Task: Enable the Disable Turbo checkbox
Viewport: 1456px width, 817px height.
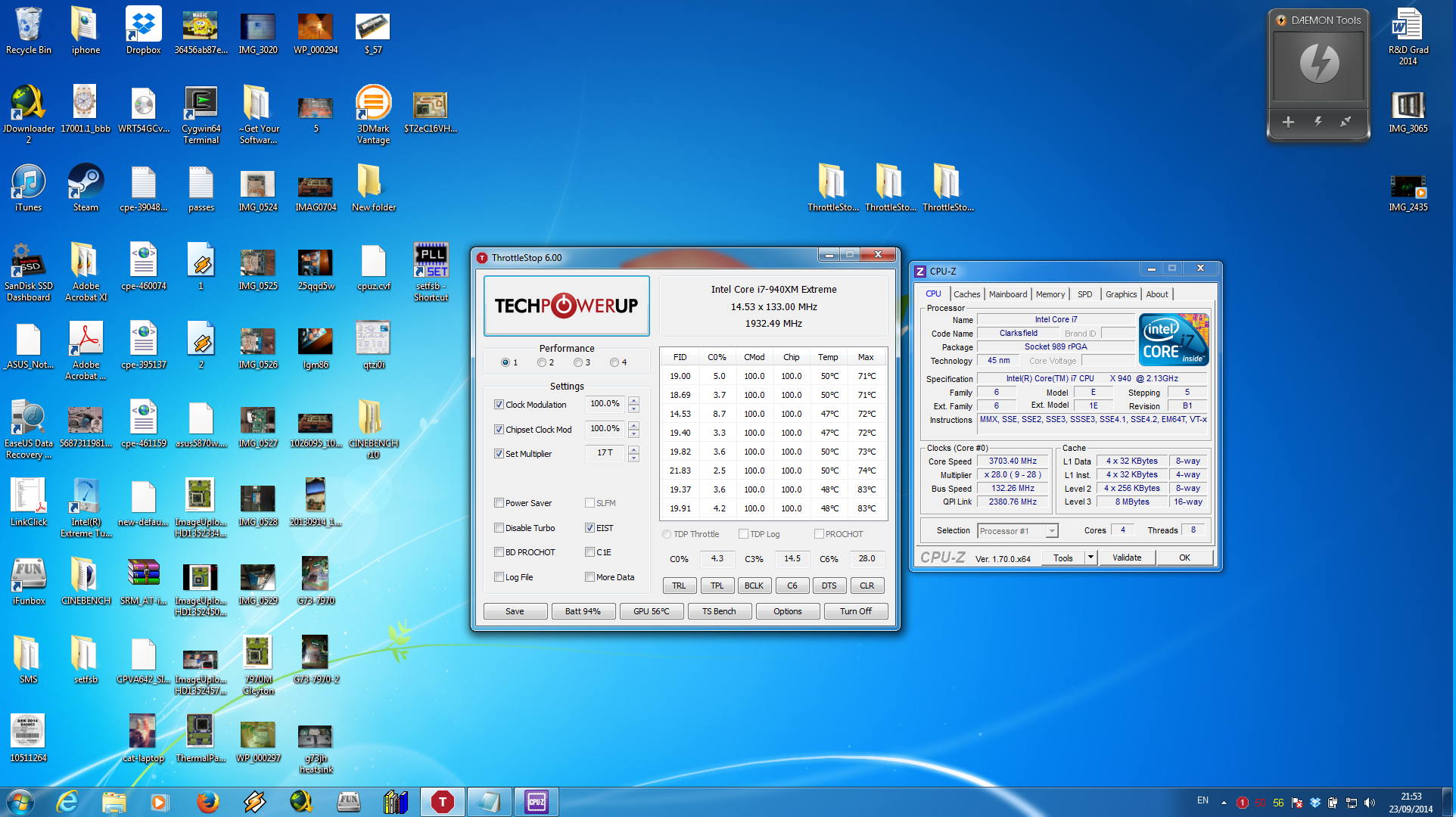Action: click(499, 528)
